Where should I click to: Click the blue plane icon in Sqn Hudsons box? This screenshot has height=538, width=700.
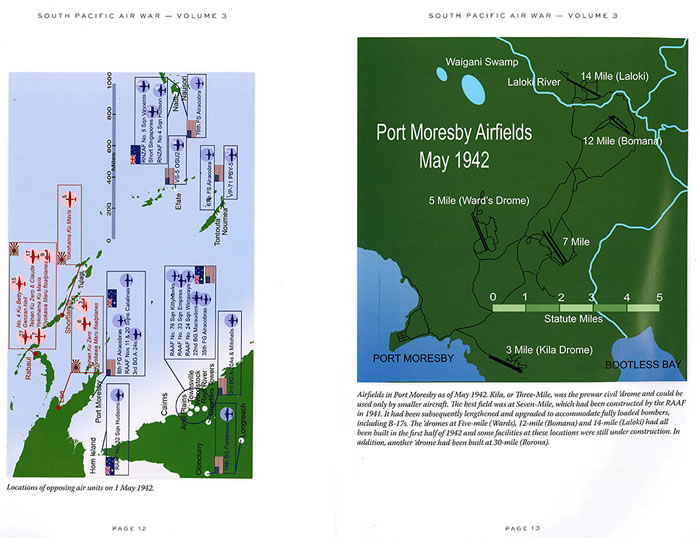click(x=117, y=395)
